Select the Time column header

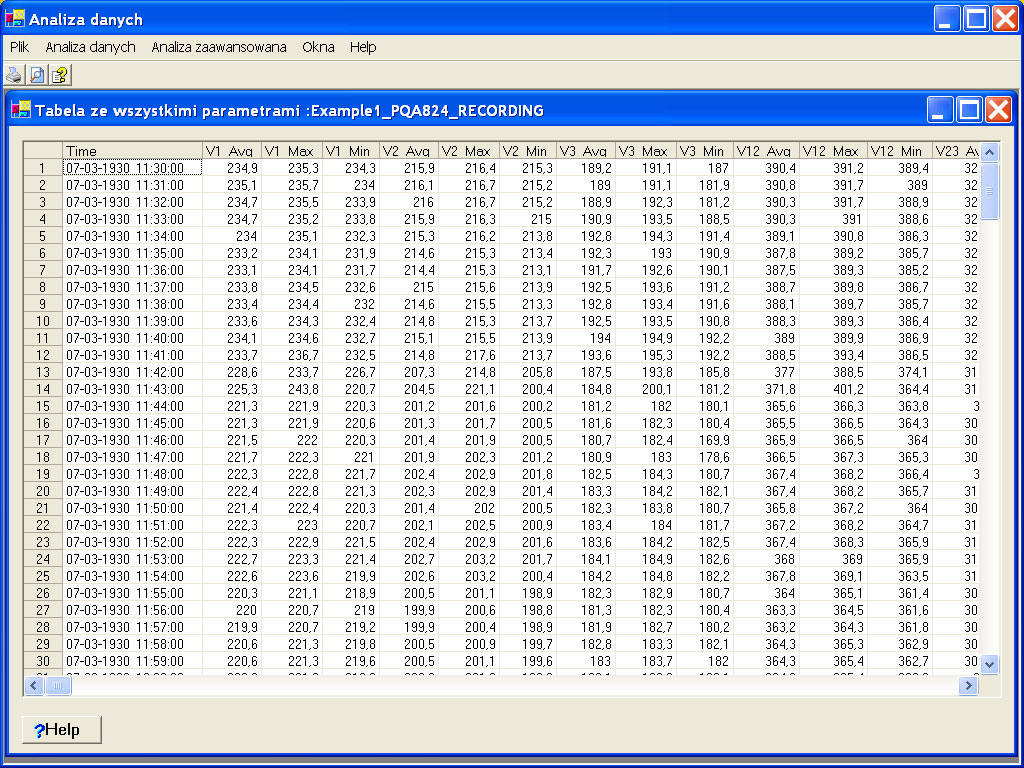click(132, 151)
